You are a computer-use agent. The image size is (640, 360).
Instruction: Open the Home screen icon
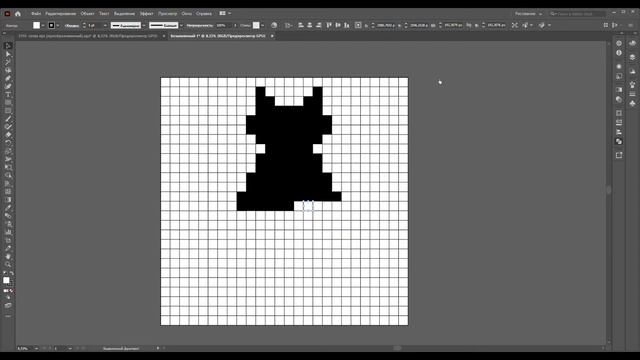pos(18,13)
